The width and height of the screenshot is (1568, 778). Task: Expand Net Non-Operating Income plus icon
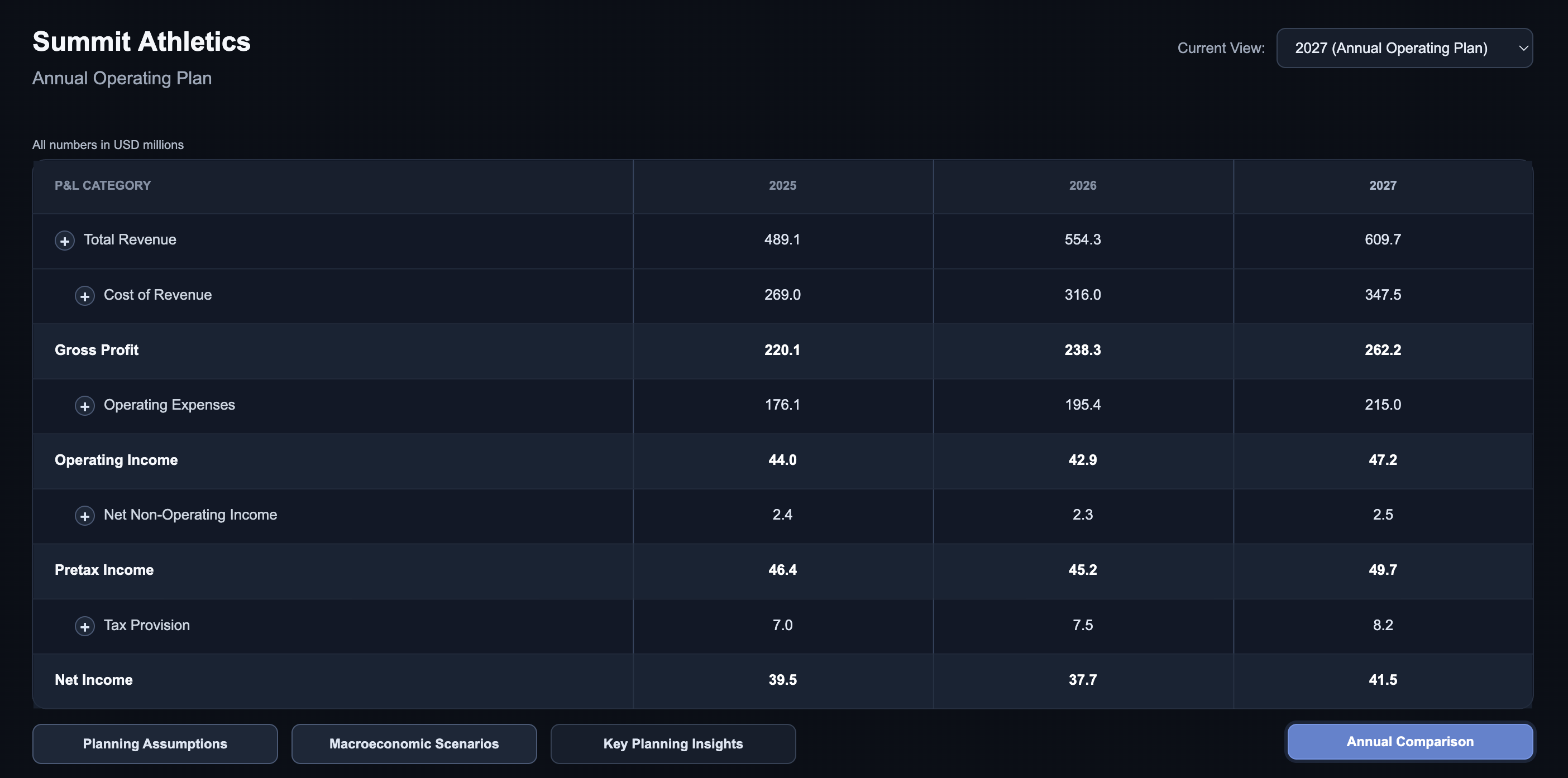pos(85,516)
